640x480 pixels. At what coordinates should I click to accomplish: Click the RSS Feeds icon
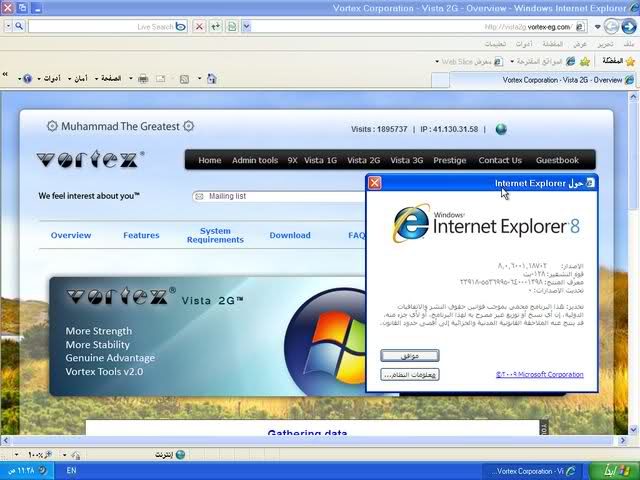coord(184,79)
